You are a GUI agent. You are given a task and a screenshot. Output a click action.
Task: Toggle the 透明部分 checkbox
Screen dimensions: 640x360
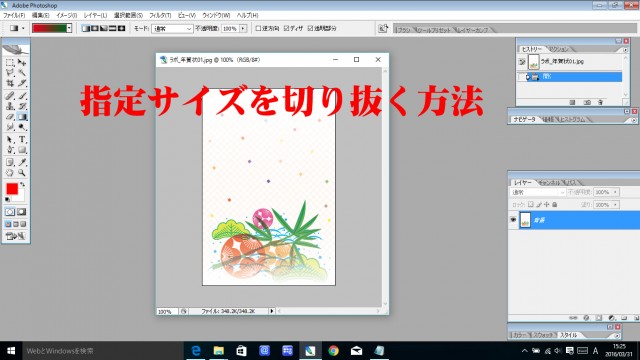[x=310, y=28]
